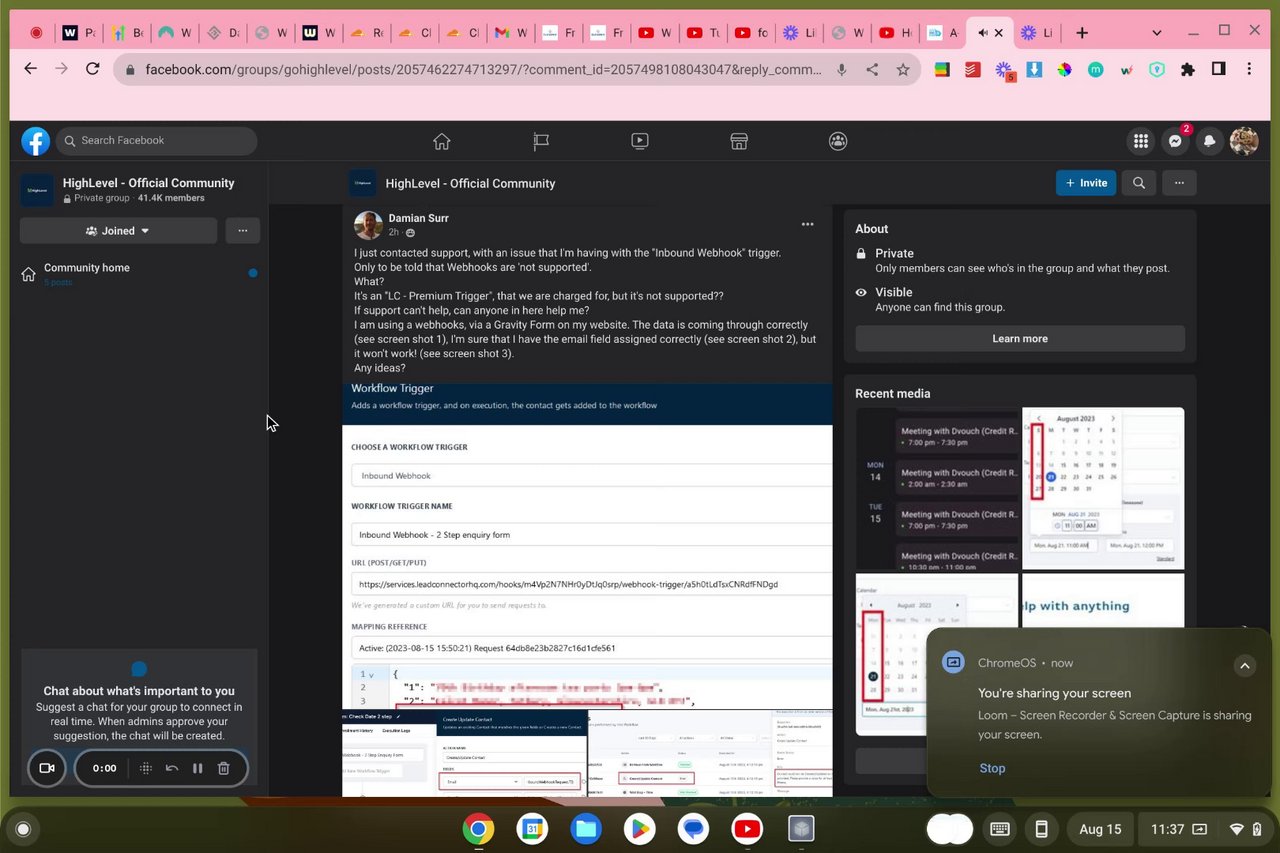The width and height of the screenshot is (1280, 853).
Task: Open the Files app from the shelf
Action: (586, 829)
